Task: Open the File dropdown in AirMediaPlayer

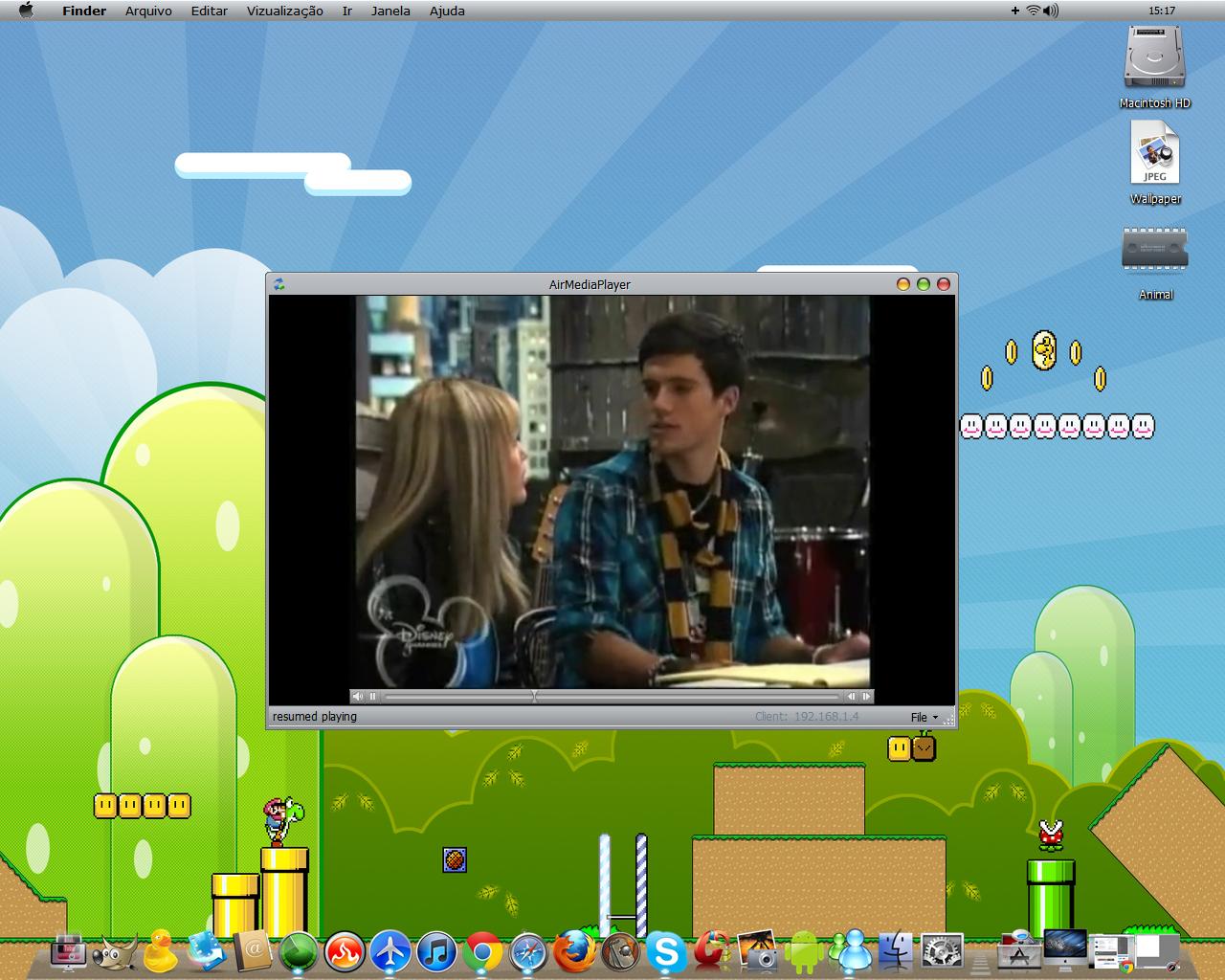Action: pos(924,717)
